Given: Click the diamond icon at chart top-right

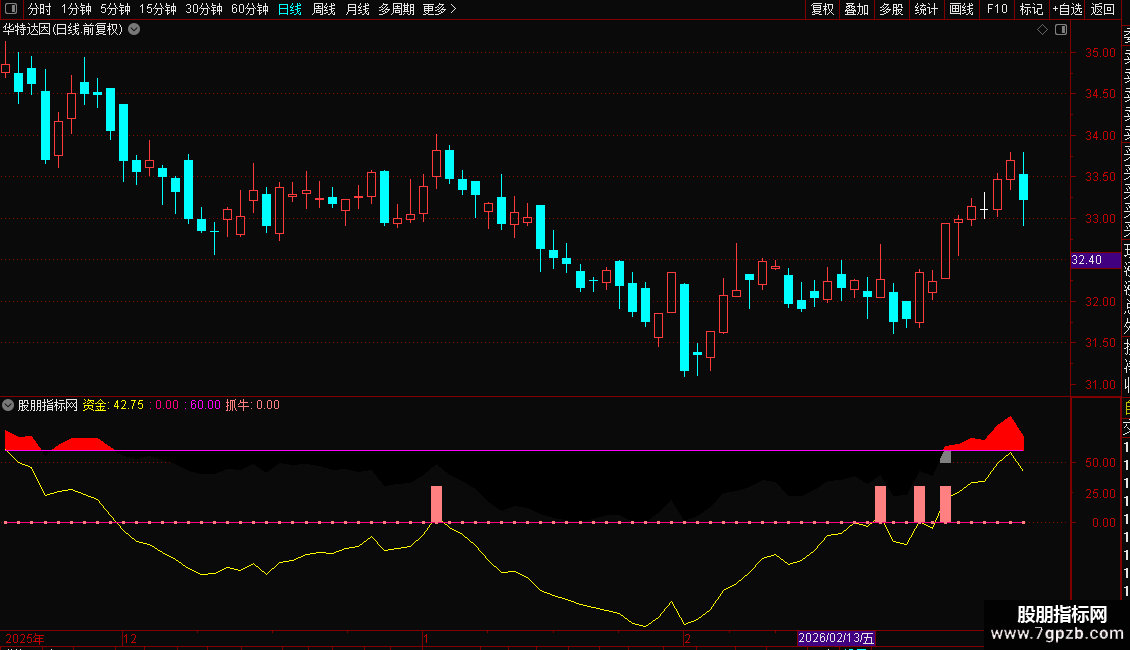Looking at the screenshot, I should pos(1042,30).
